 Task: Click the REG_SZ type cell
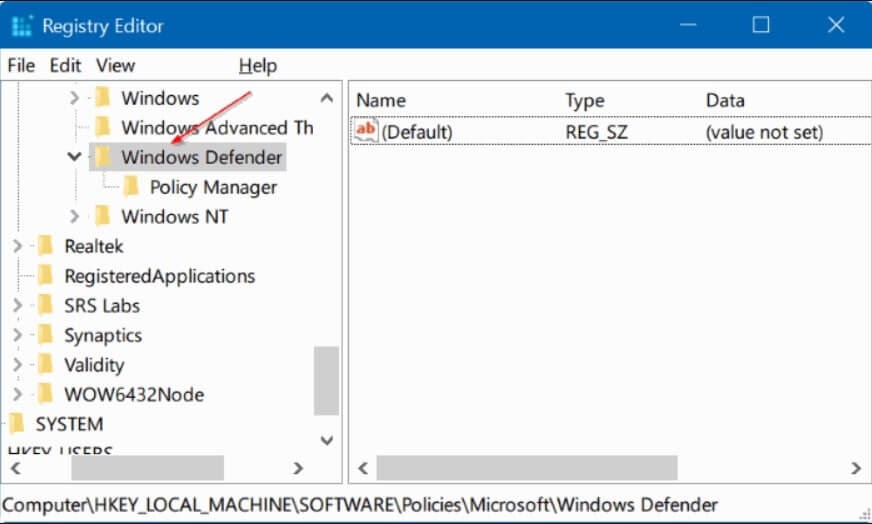click(x=596, y=132)
